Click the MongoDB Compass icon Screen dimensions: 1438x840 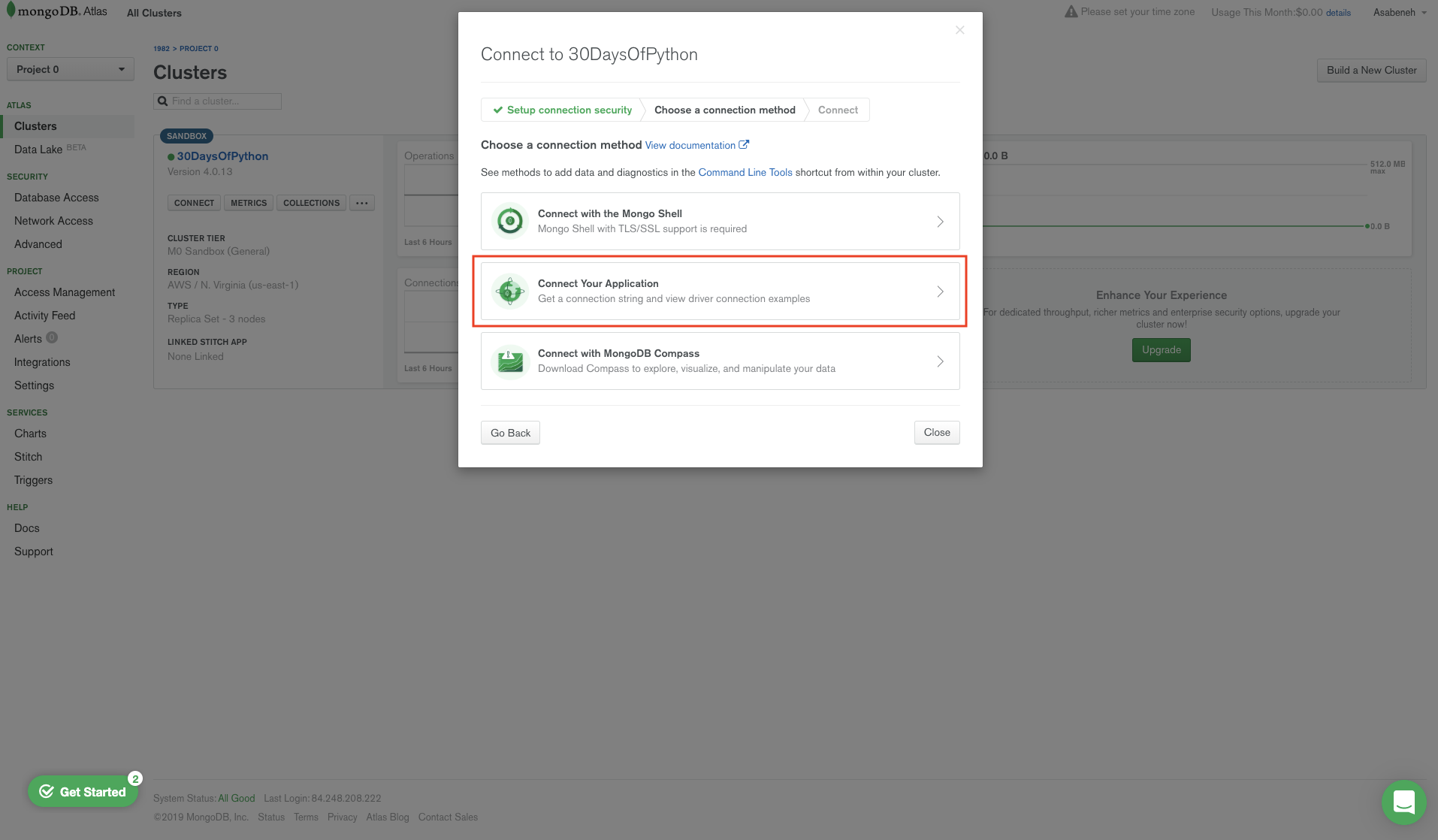coord(510,361)
